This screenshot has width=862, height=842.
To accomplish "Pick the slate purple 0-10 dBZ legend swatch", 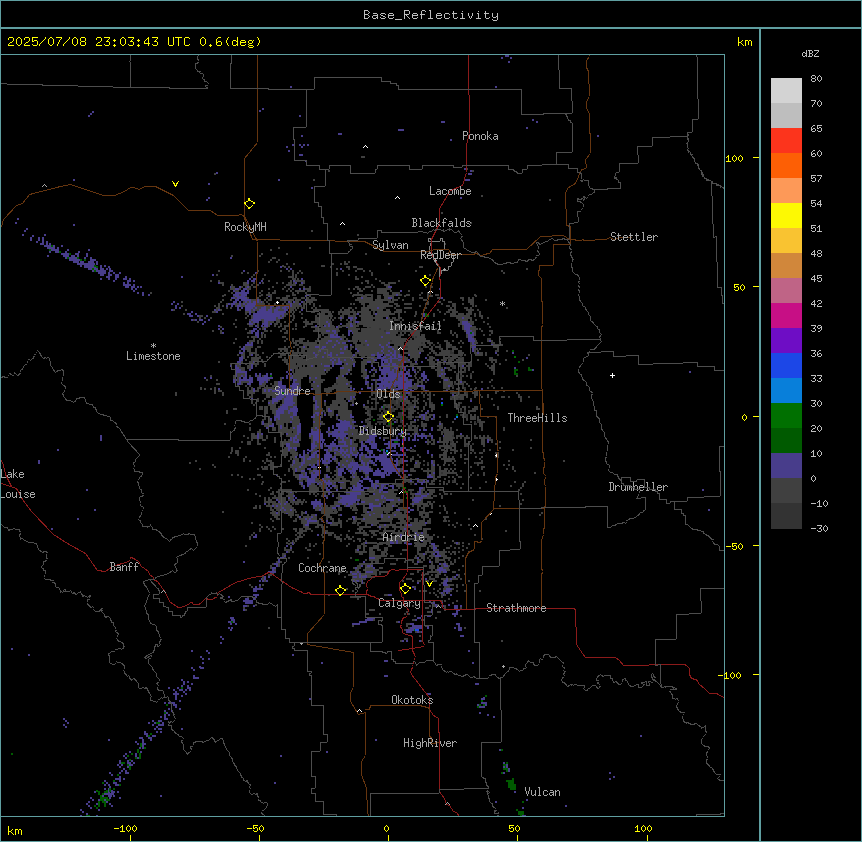I will [x=786, y=466].
